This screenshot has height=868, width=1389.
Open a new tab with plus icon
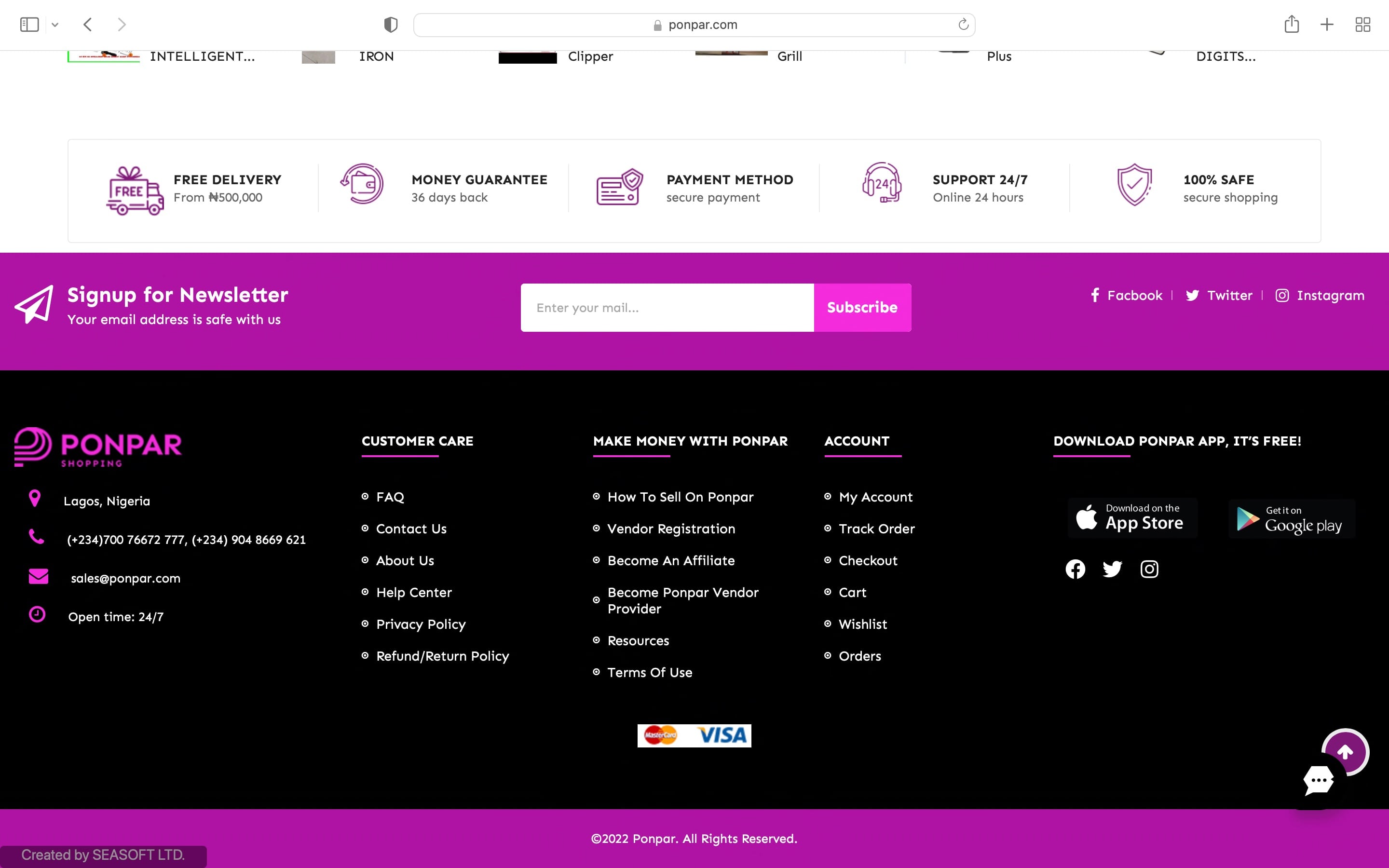click(x=1327, y=25)
